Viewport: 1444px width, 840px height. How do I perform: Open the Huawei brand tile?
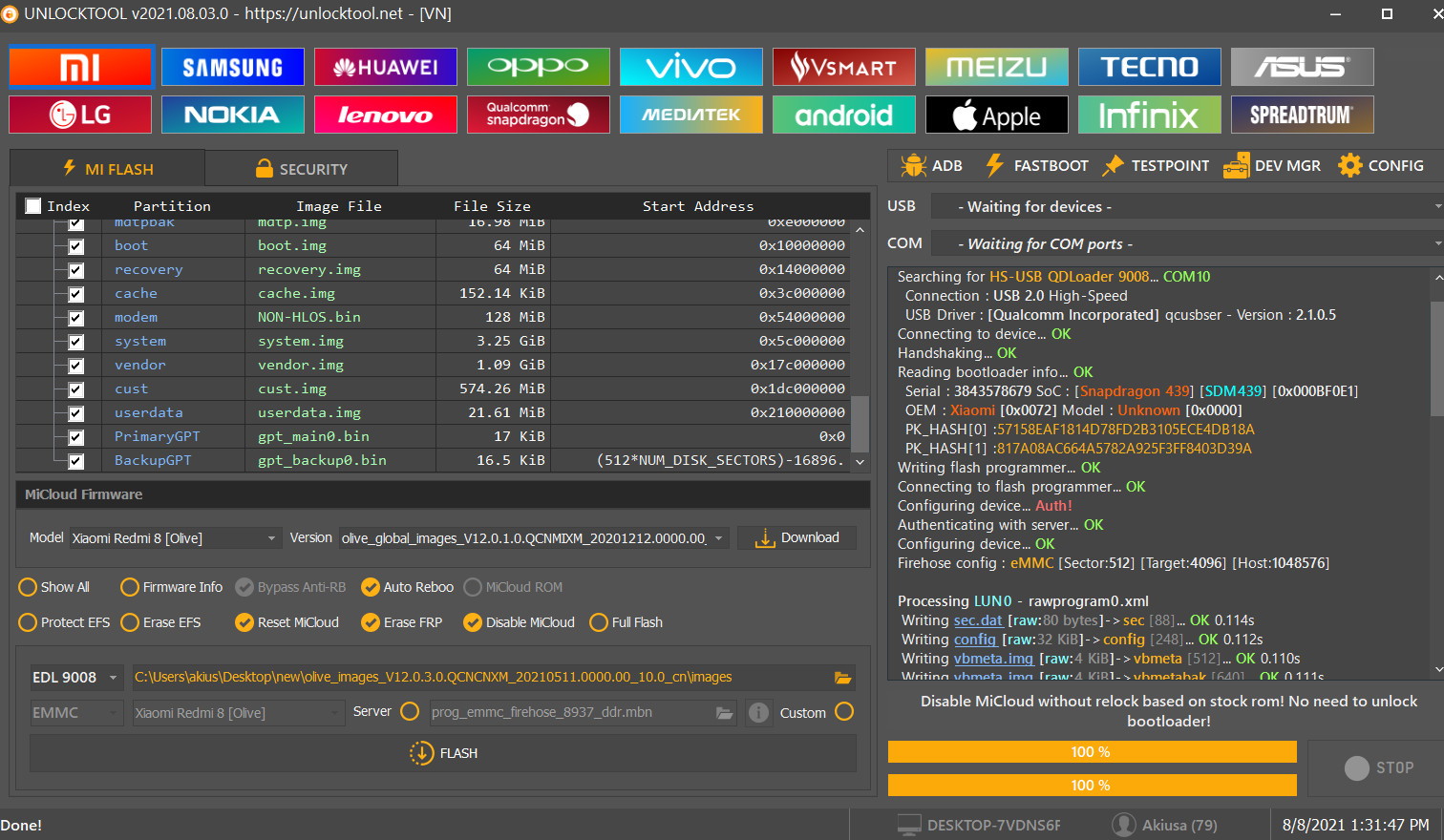pyautogui.click(x=386, y=67)
